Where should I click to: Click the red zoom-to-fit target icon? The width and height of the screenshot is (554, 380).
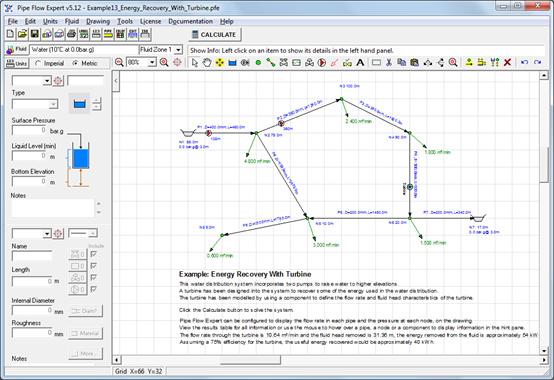(177, 63)
